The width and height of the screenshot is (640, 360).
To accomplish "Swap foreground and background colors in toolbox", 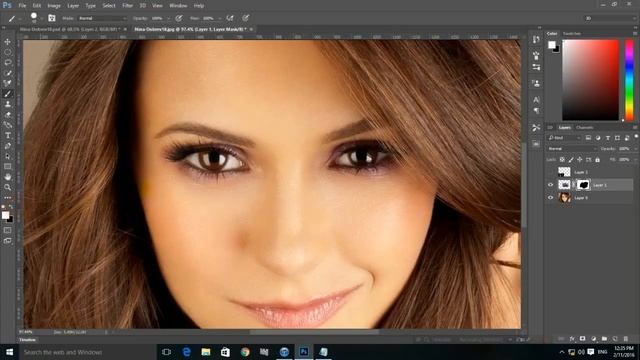I will [x=11, y=207].
